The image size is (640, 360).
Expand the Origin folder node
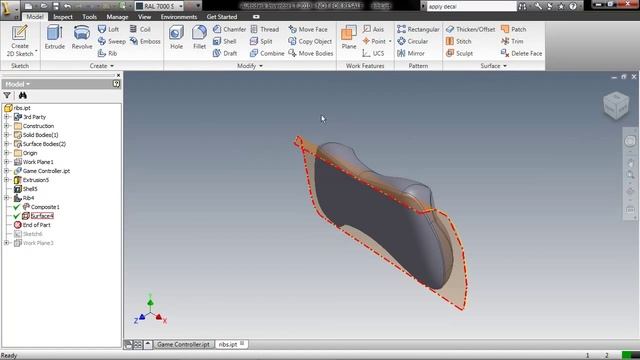click(7, 153)
